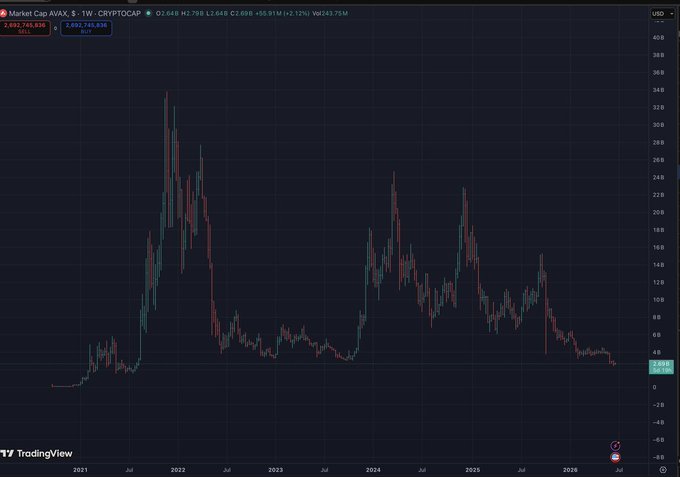Click the Vol 243.75M volume readout
Screen dimensions: 680x477
coord(330,13)
